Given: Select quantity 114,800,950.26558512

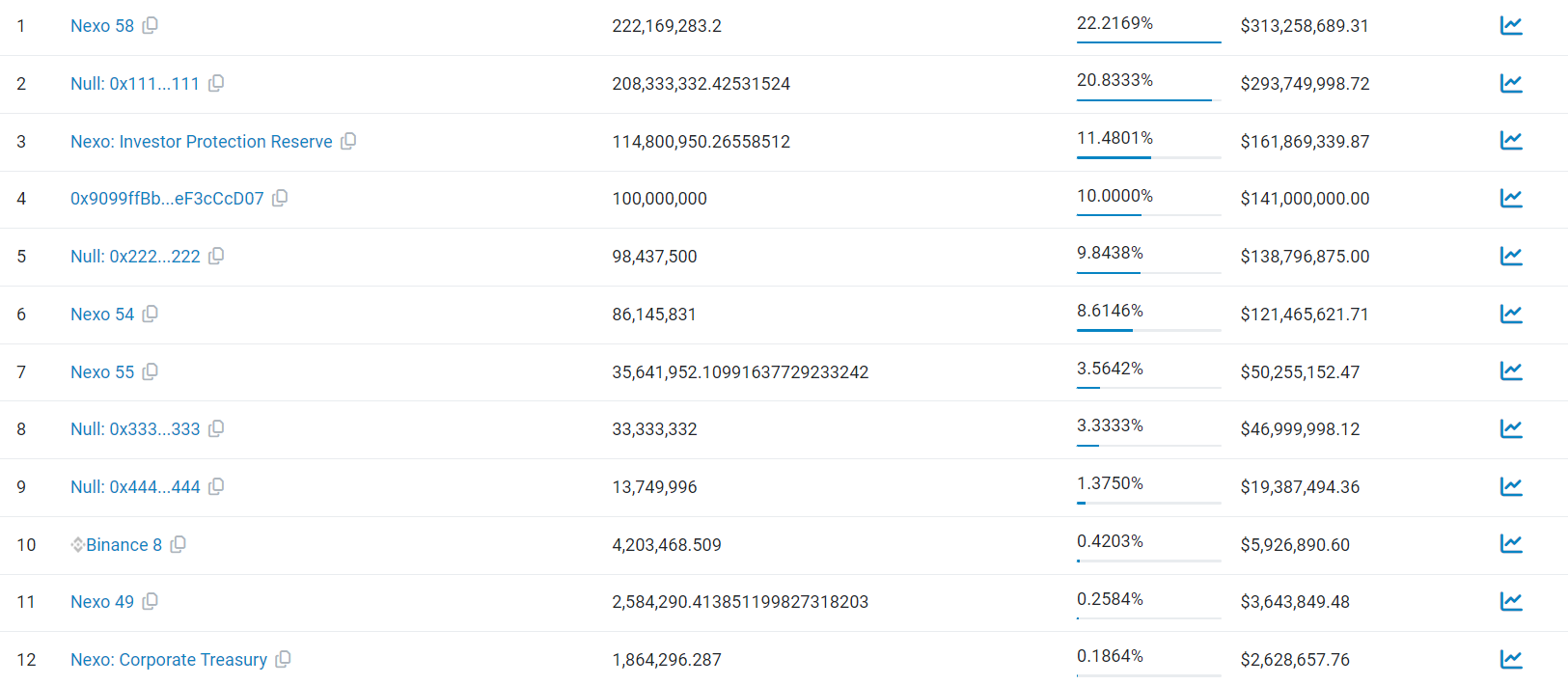Looking at the screenshot, I should coord(701,142).
